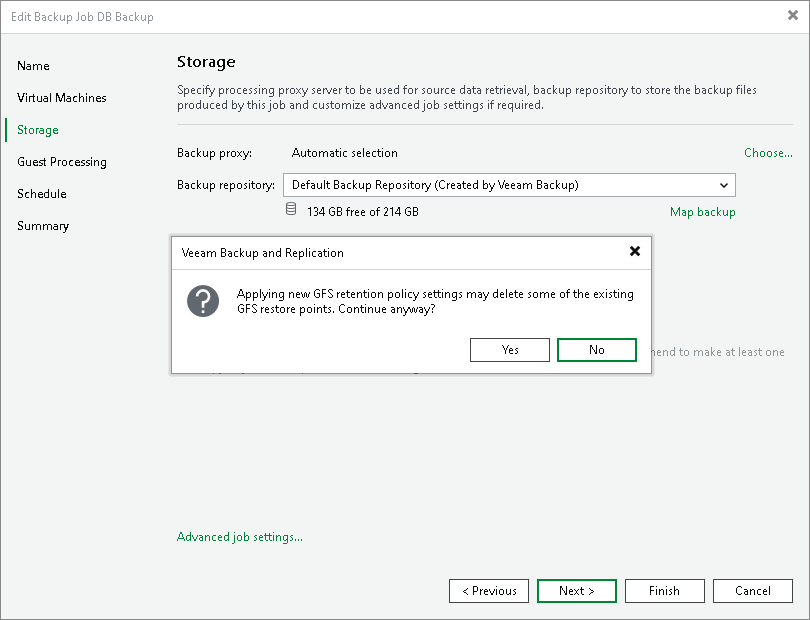Screen dimensions: 810x620
Task: Click the 'Backup proxy:' label
Action: 214,153
